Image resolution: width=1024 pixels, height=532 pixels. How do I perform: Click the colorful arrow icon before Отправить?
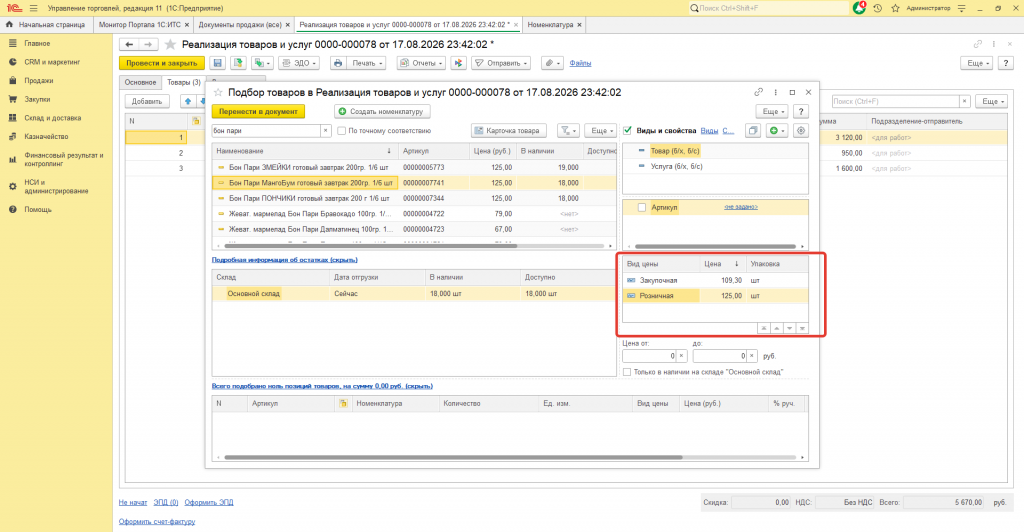[x=458, y=63]
